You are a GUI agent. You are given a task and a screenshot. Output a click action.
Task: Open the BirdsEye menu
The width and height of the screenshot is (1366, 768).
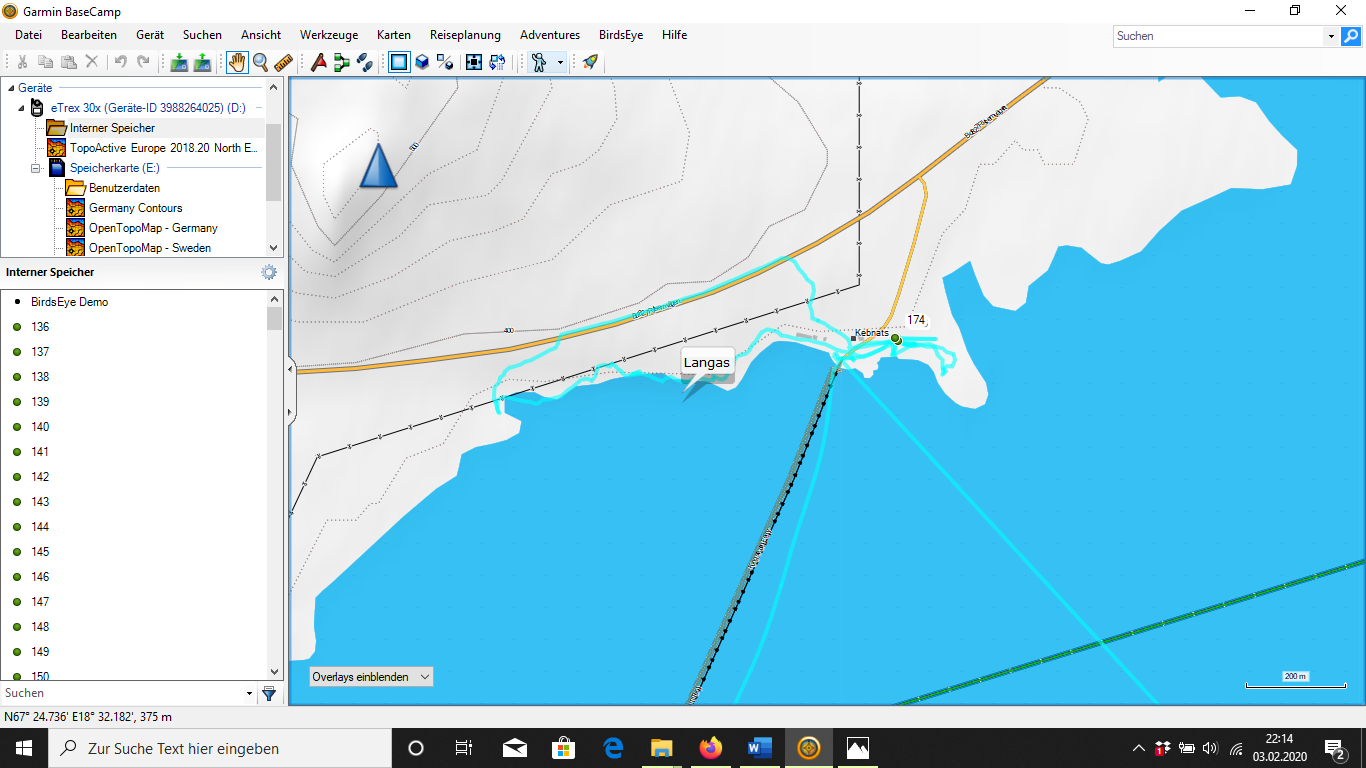[621, 35]
